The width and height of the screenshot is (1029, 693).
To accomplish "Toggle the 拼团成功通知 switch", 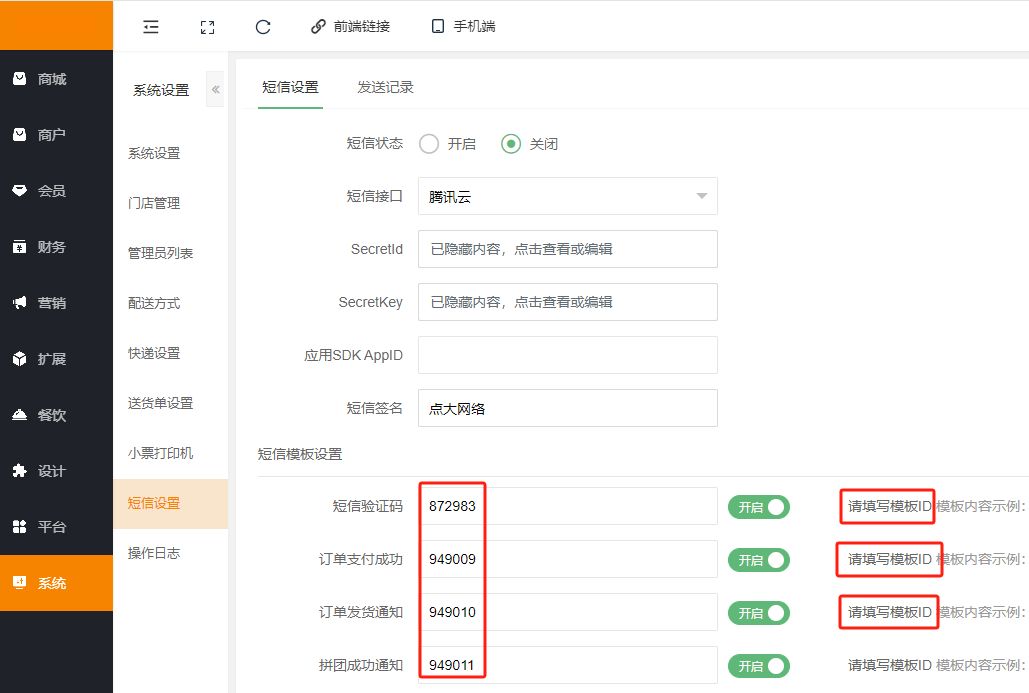I will 758,666.
